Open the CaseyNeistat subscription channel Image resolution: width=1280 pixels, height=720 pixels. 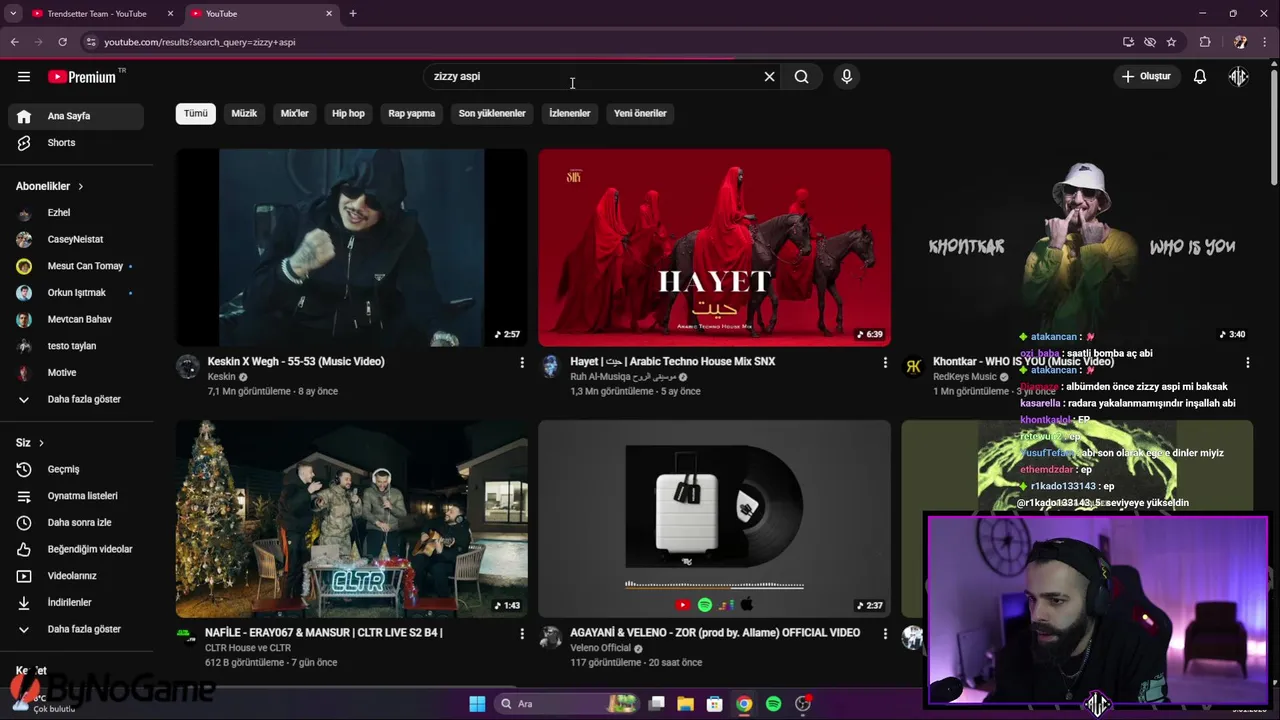coord(76,239)
